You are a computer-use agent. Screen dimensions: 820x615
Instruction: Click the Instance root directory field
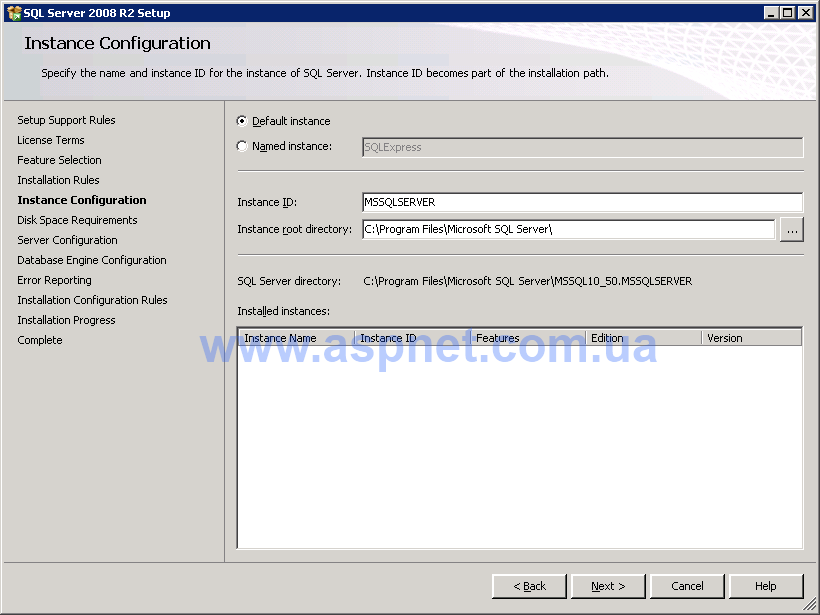(x=568, y=230)
